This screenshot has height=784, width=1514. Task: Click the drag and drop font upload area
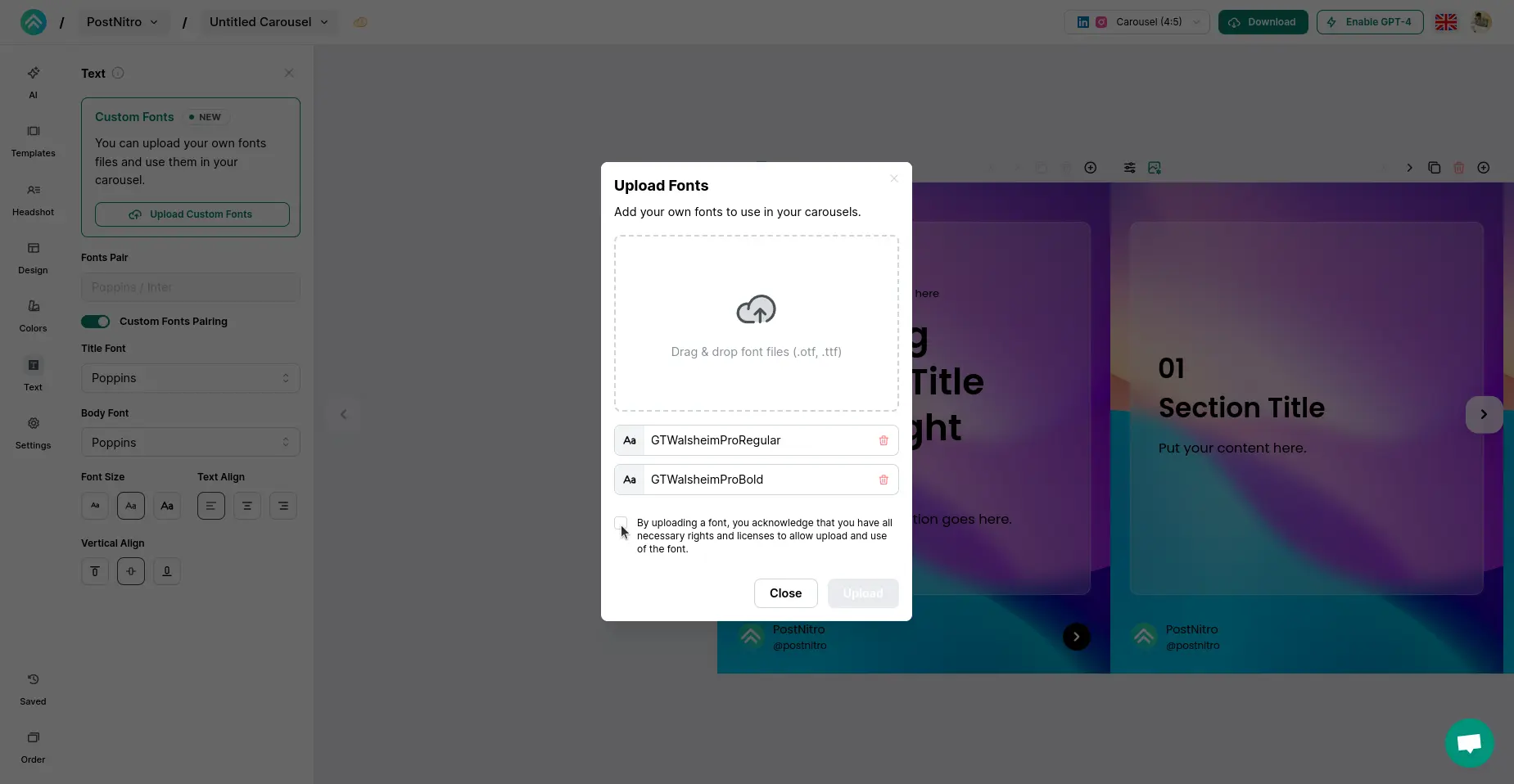click(x=756, y=323)
